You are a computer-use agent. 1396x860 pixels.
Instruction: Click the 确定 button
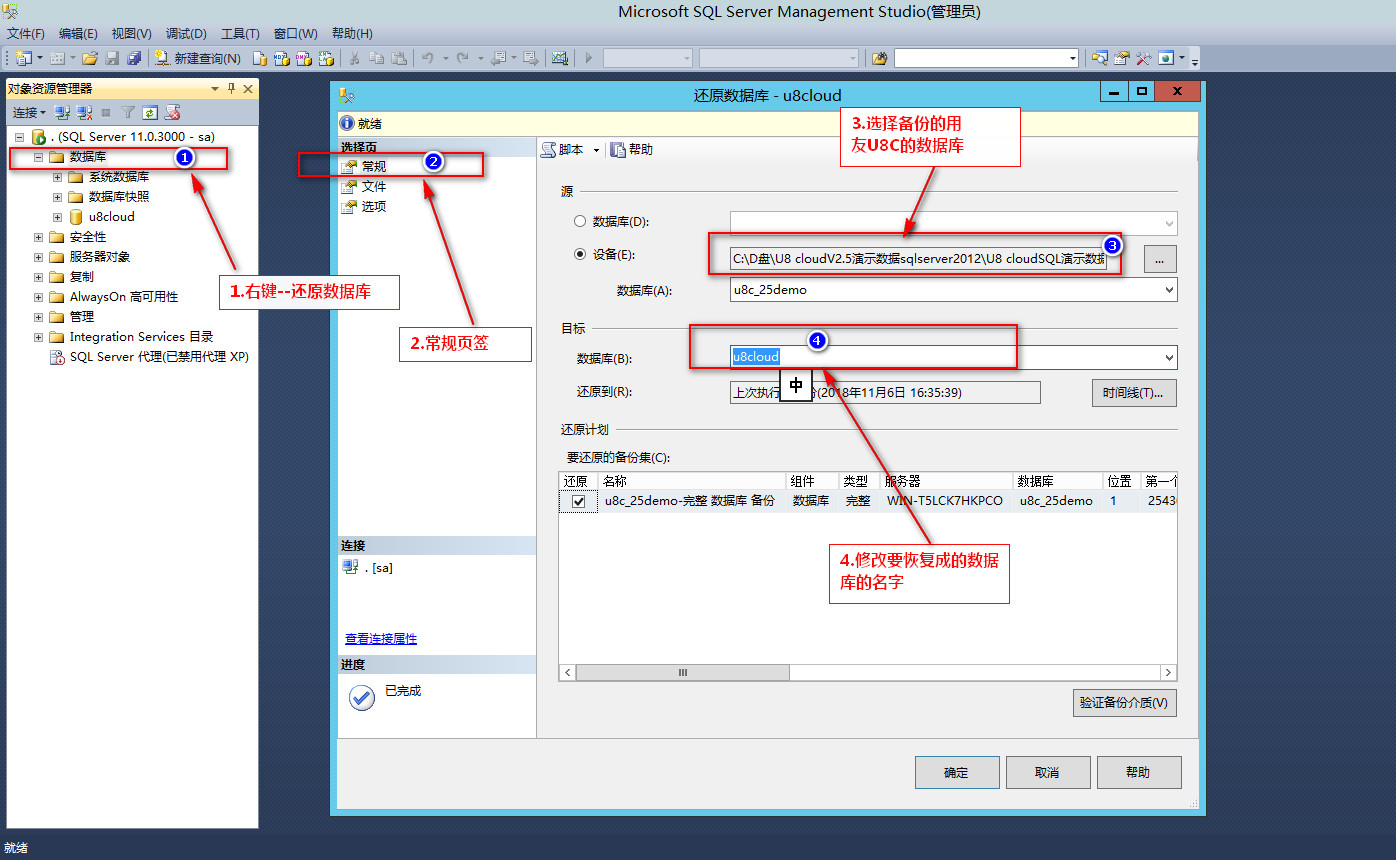957,772
